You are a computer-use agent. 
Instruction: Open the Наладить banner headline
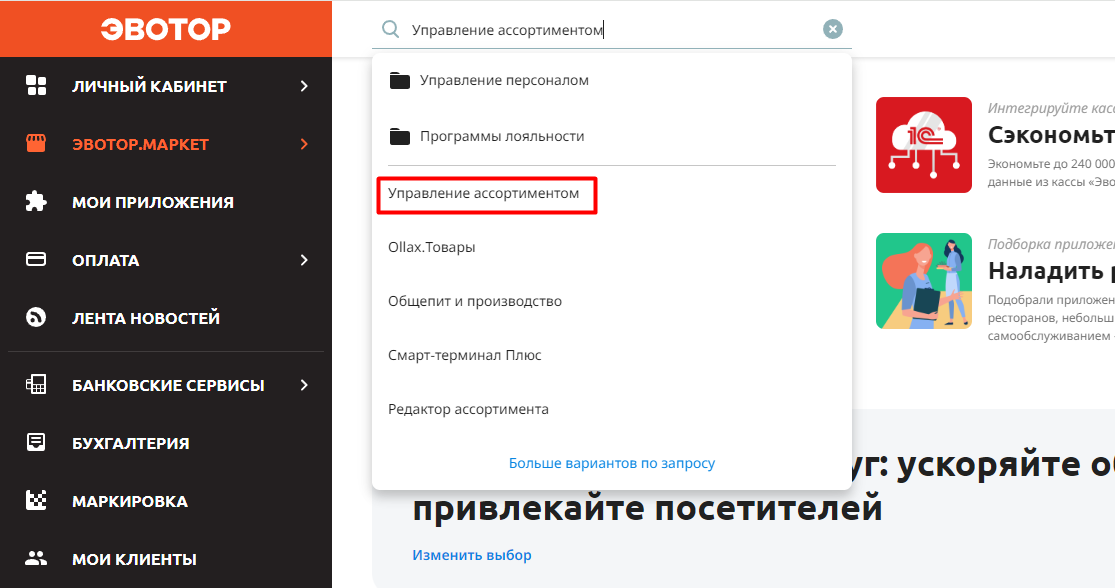(1051, 271)
